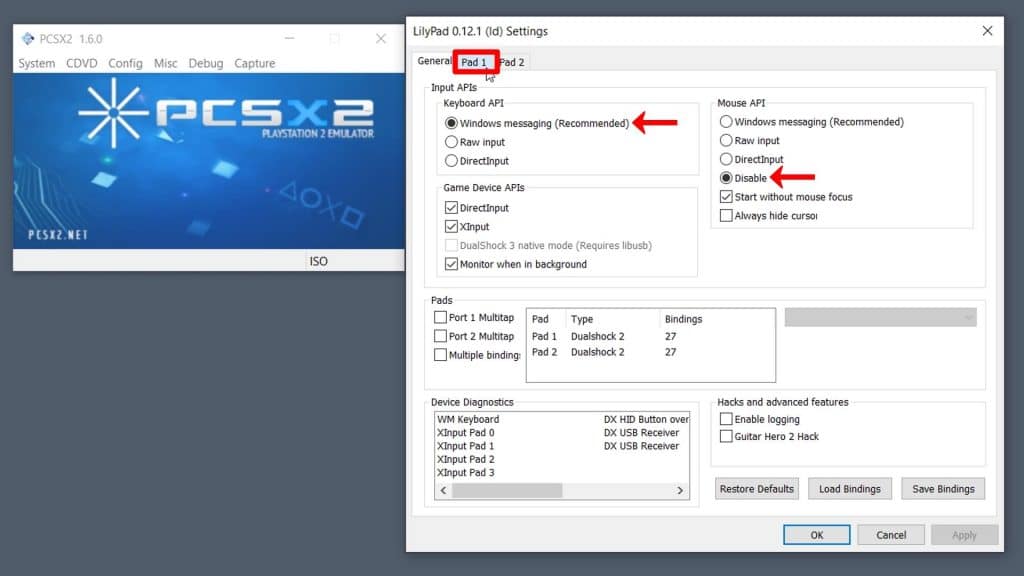
Task: Select XInput Pad 2 in Device Diagnostics
Action: pos(466,459)
